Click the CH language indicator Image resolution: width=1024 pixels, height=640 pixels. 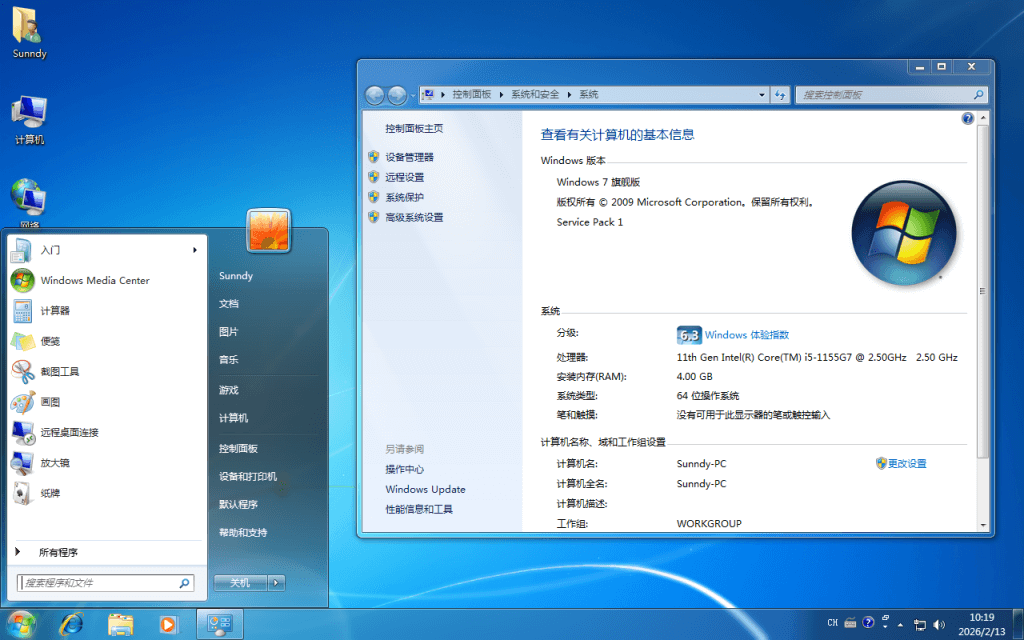833,623
